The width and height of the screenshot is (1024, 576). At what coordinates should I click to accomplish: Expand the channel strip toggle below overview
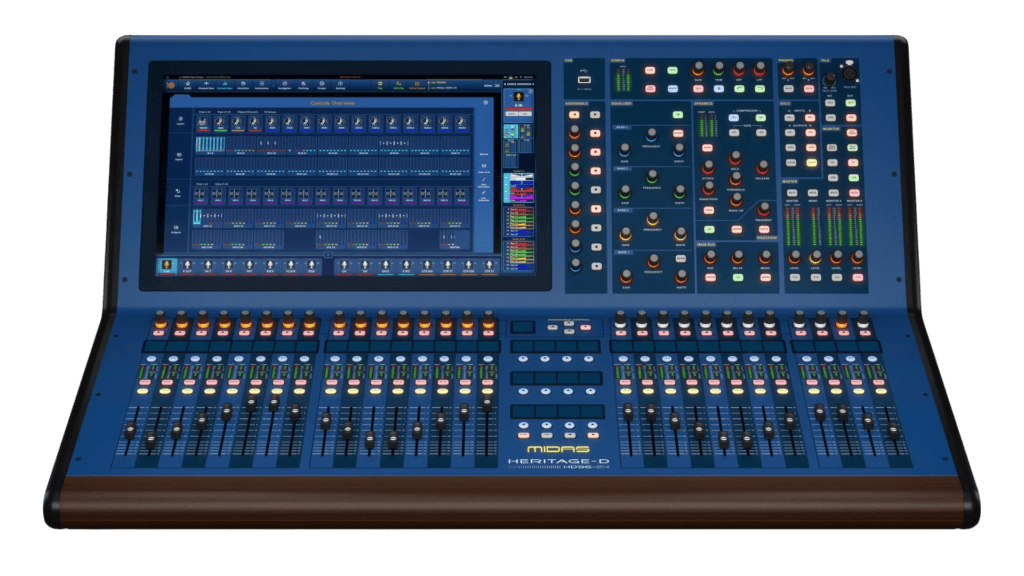point(328,255)
